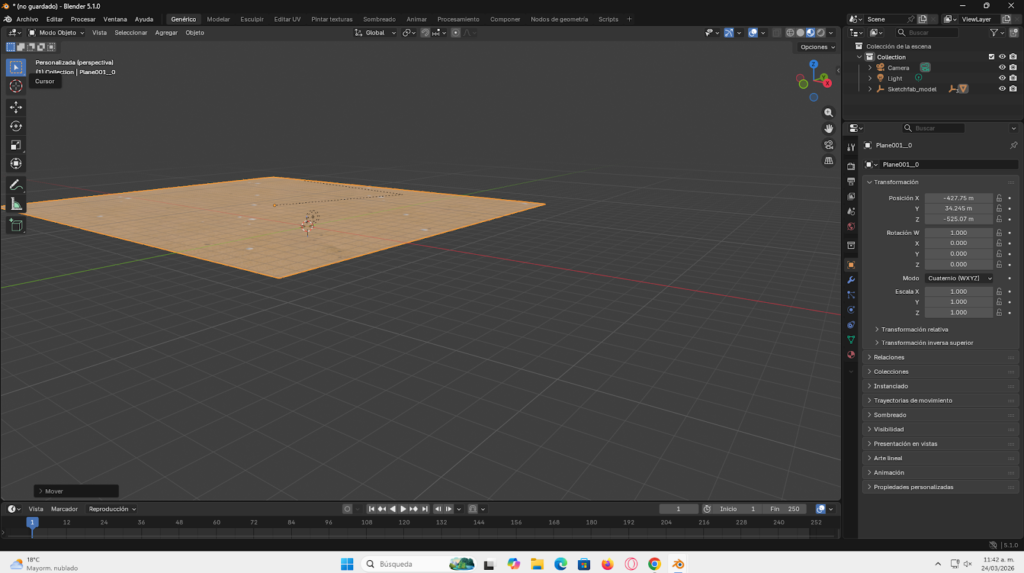Click the current frame marker at 1
The width and height of the screenshot is (1024, 573).
[32, 522]
